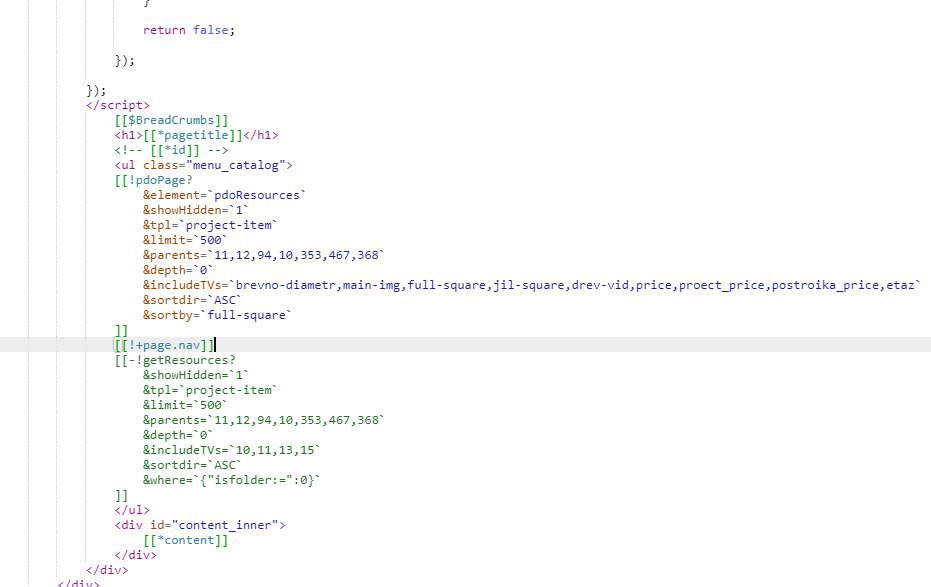This screenshot has height=587, width=931.
Task: Click the &where=`{"isfolder:=":0}` line
Action: (x=232, y=480)
